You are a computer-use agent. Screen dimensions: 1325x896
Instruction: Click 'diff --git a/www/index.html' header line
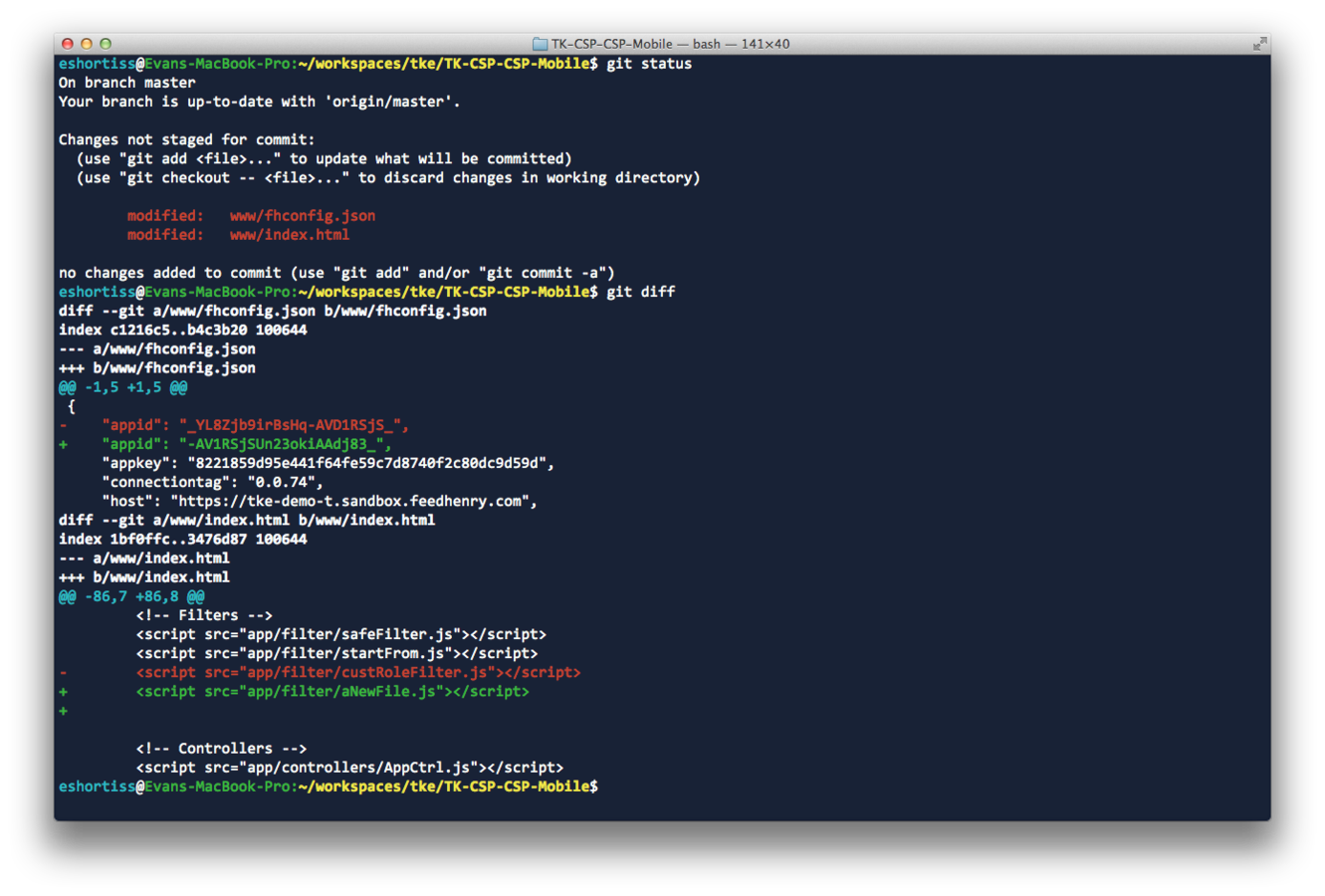click(x=247, y=520)
